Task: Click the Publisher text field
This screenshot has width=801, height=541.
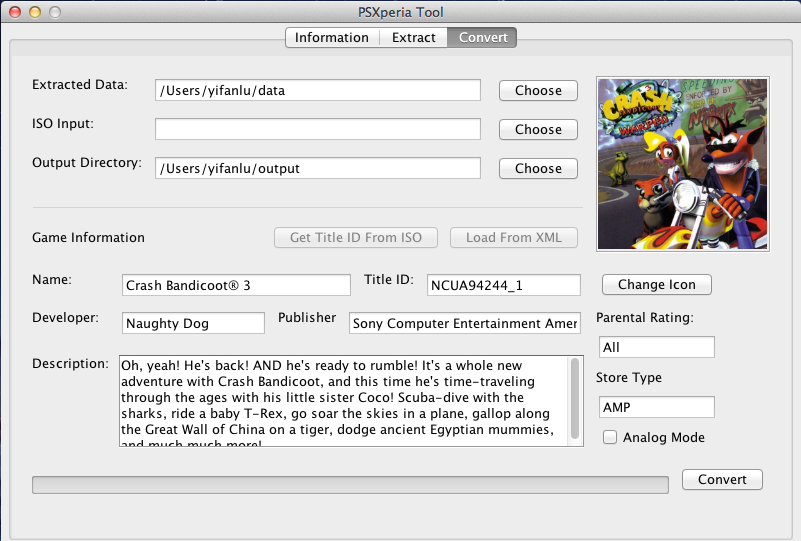Action: click(x=465, y=323)
